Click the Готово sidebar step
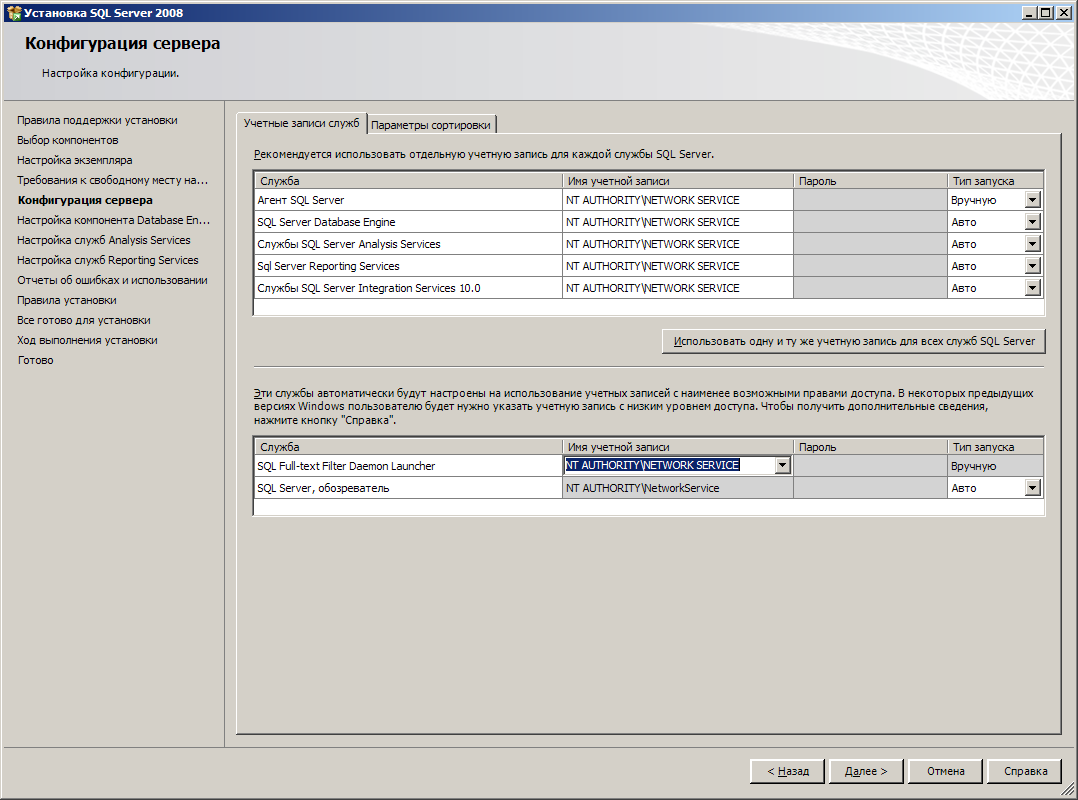This screenshot has height=800, width=1078. pyautogui.click(x=35, y=359)
